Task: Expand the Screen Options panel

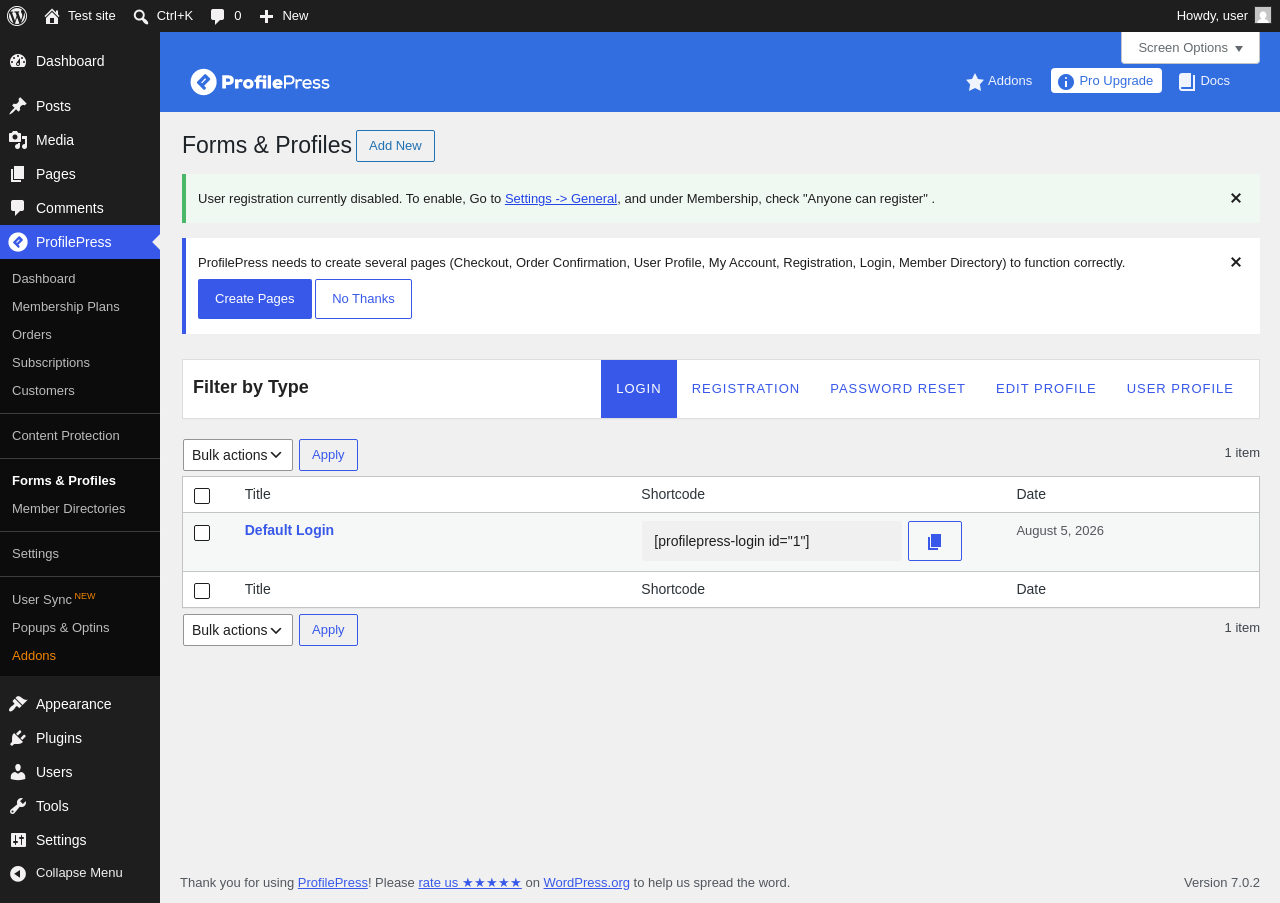Action: click(x=1190, y=47)
